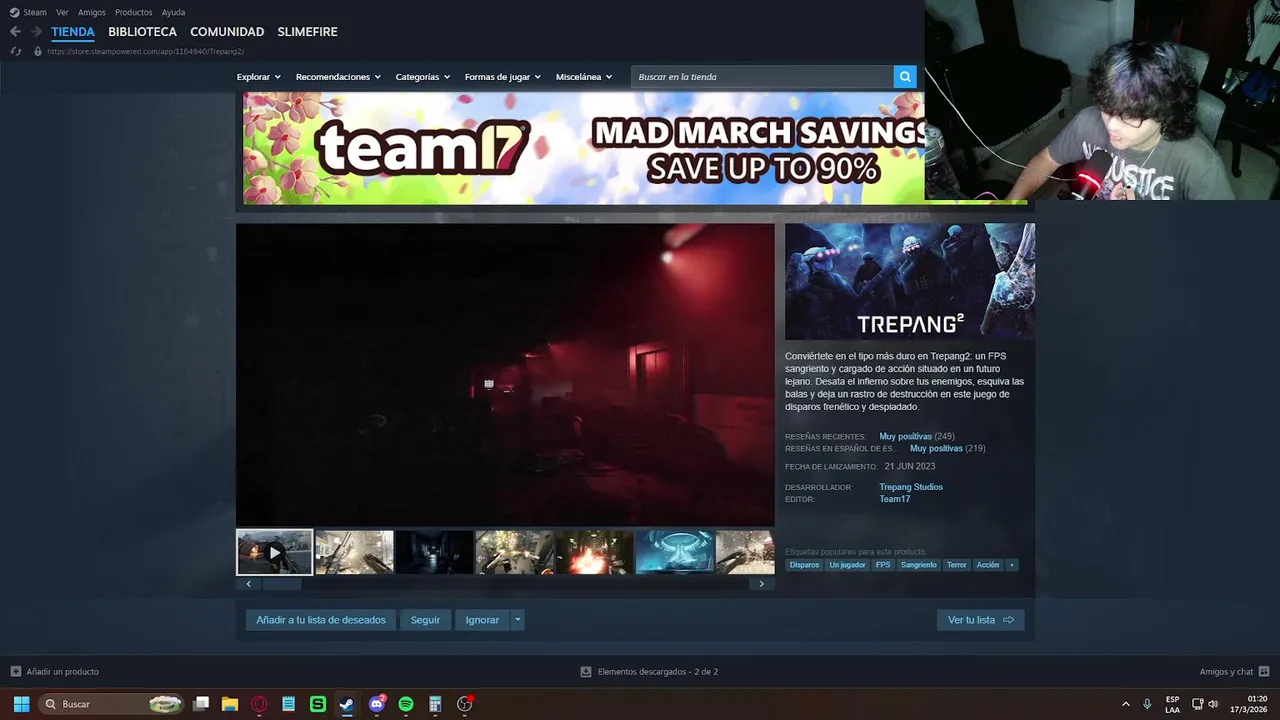
Task: Open Calculator from the taskbar
Action: click(435, 704)
